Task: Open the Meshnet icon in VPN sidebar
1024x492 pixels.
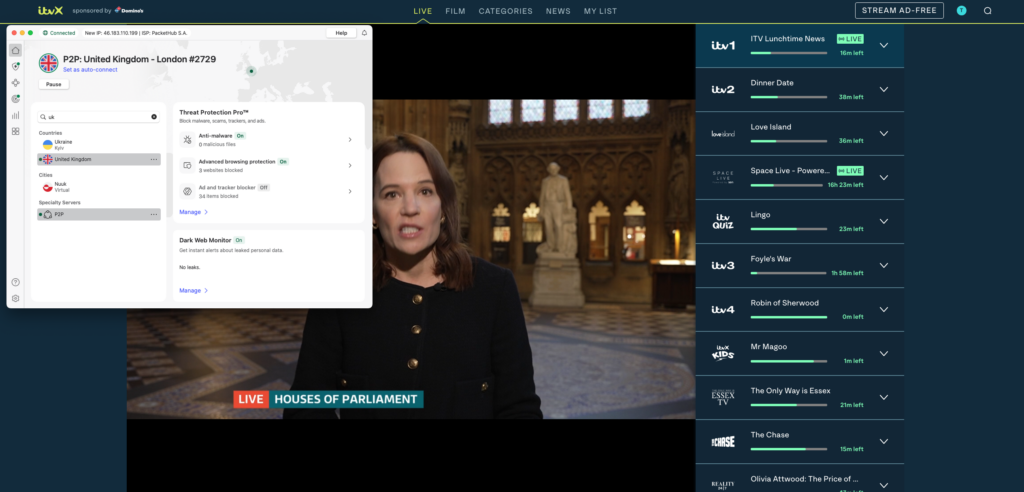Action: [16, 83]
